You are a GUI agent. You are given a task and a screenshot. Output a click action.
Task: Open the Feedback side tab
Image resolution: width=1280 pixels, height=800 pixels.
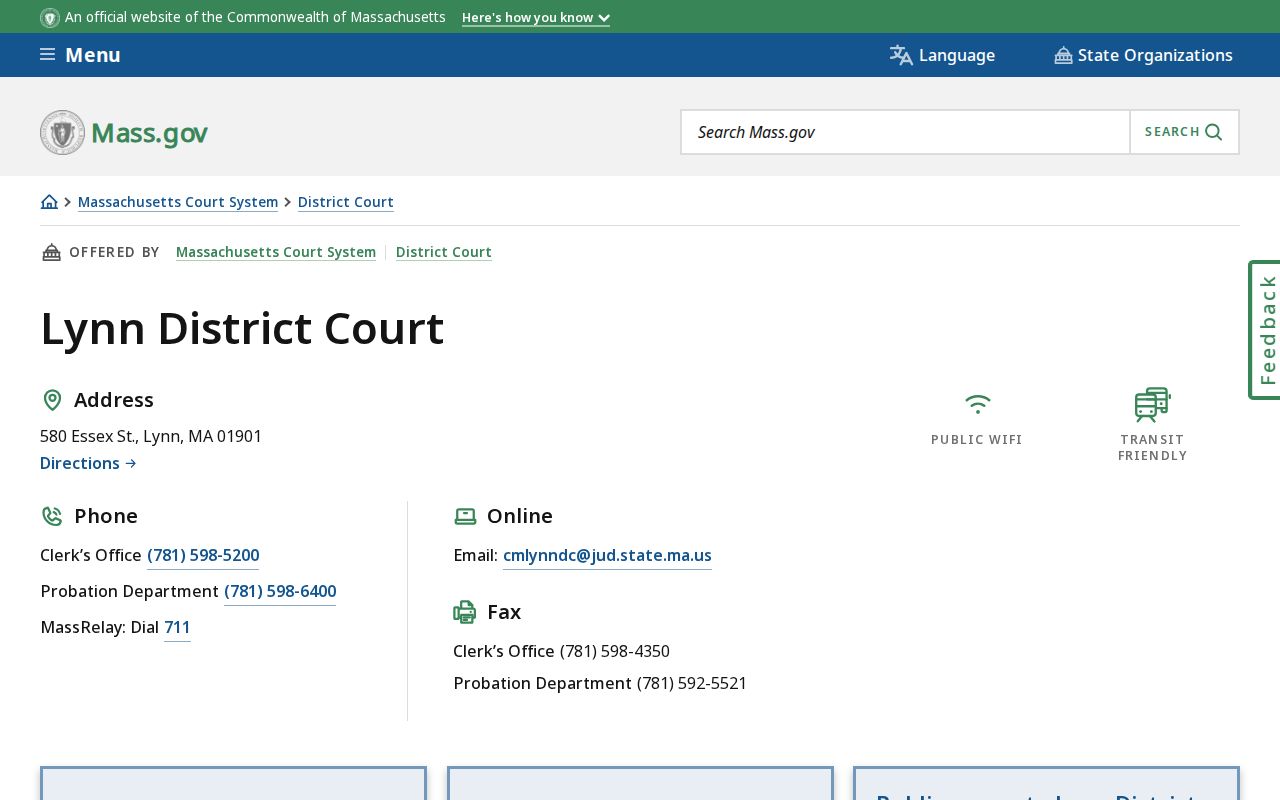tap(1265, 330)
